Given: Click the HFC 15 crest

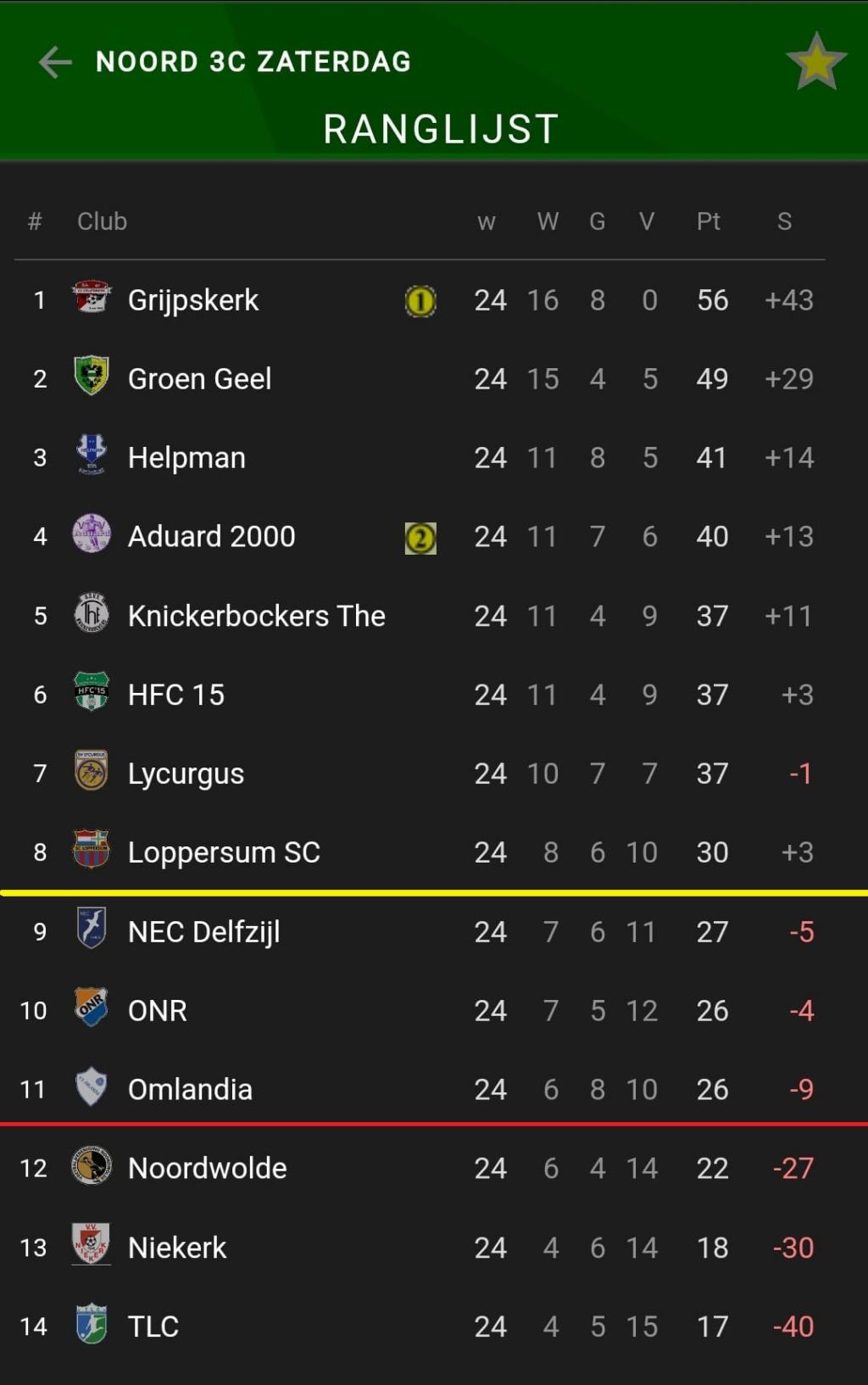Looking at the screenshot, I should coord(92,692).
